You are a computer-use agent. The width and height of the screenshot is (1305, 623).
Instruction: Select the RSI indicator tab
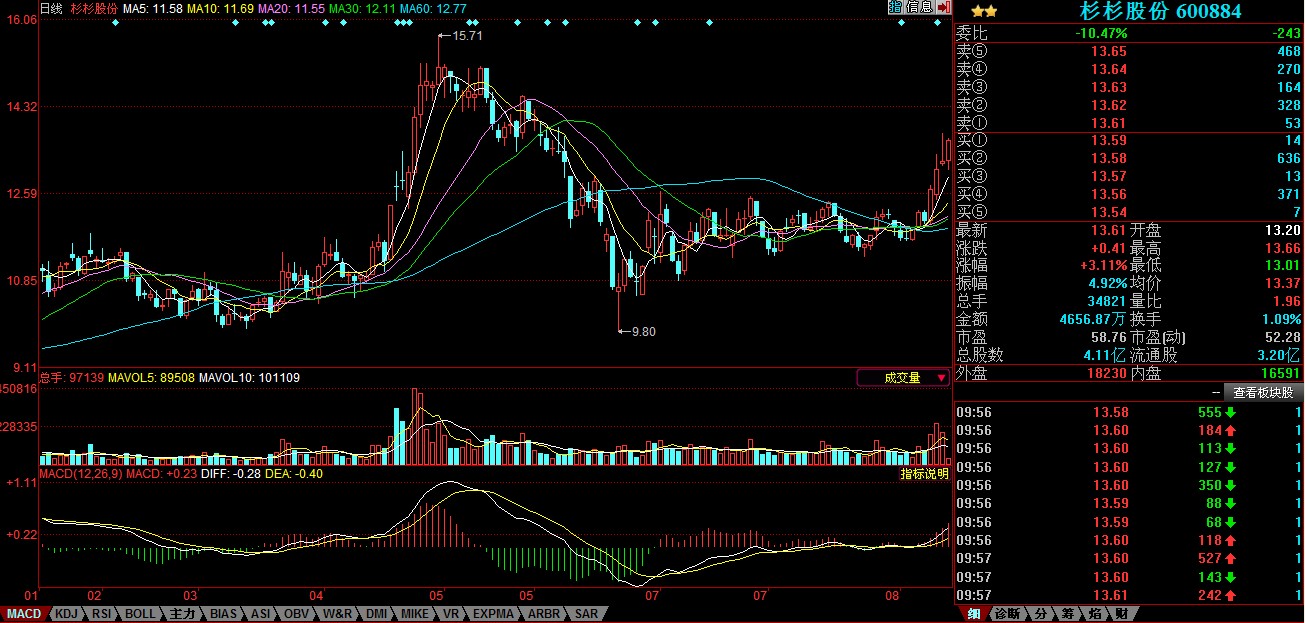click(x=101, y=613)
